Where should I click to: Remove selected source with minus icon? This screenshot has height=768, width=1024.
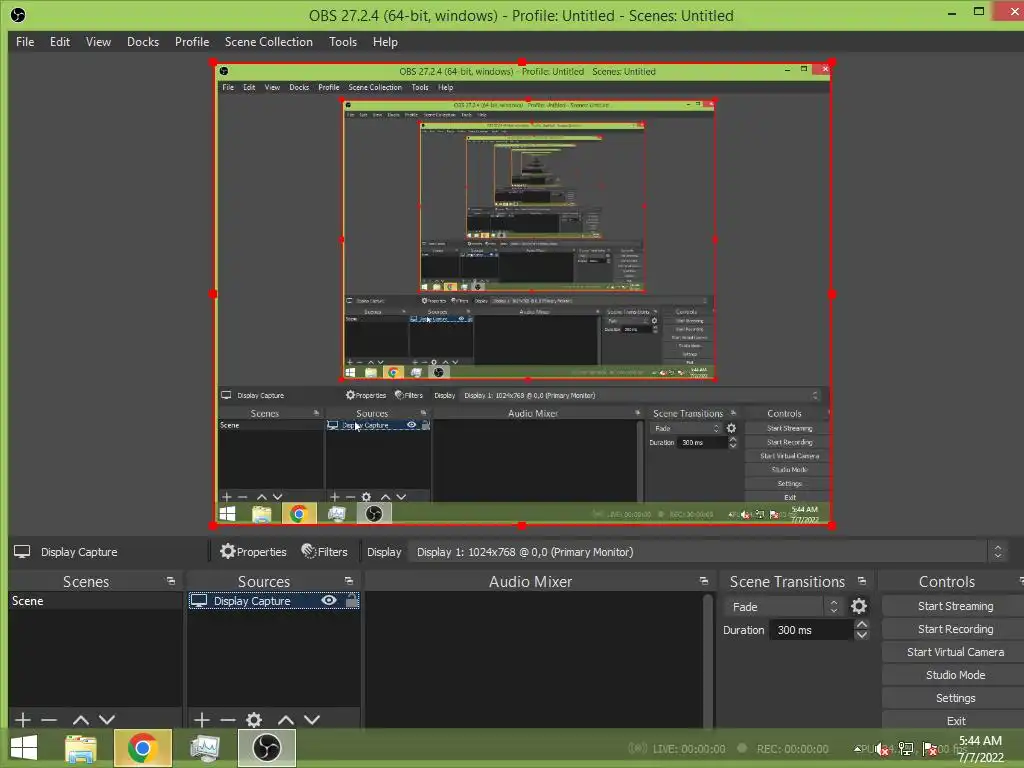[x=228, y=720]
